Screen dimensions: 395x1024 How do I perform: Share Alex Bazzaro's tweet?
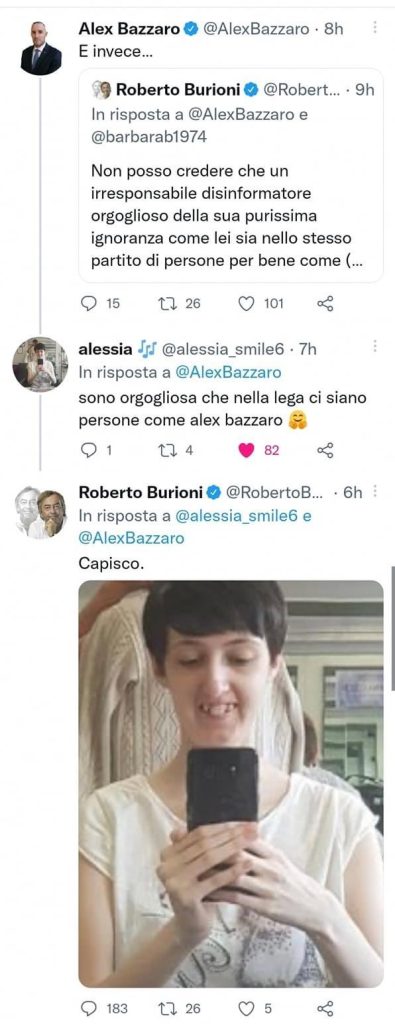coord(324,303)
